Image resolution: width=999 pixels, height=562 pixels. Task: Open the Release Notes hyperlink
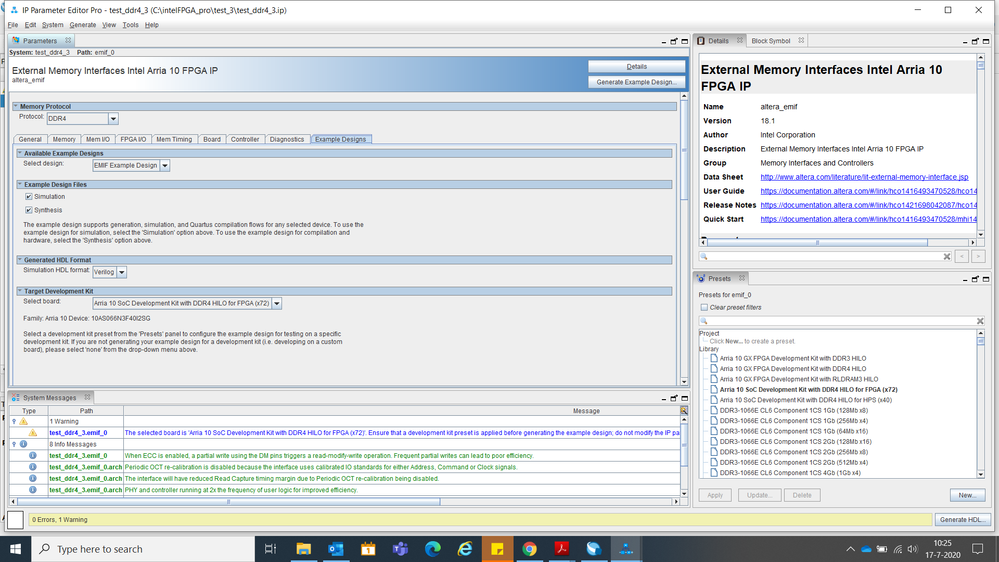(868, 205)
